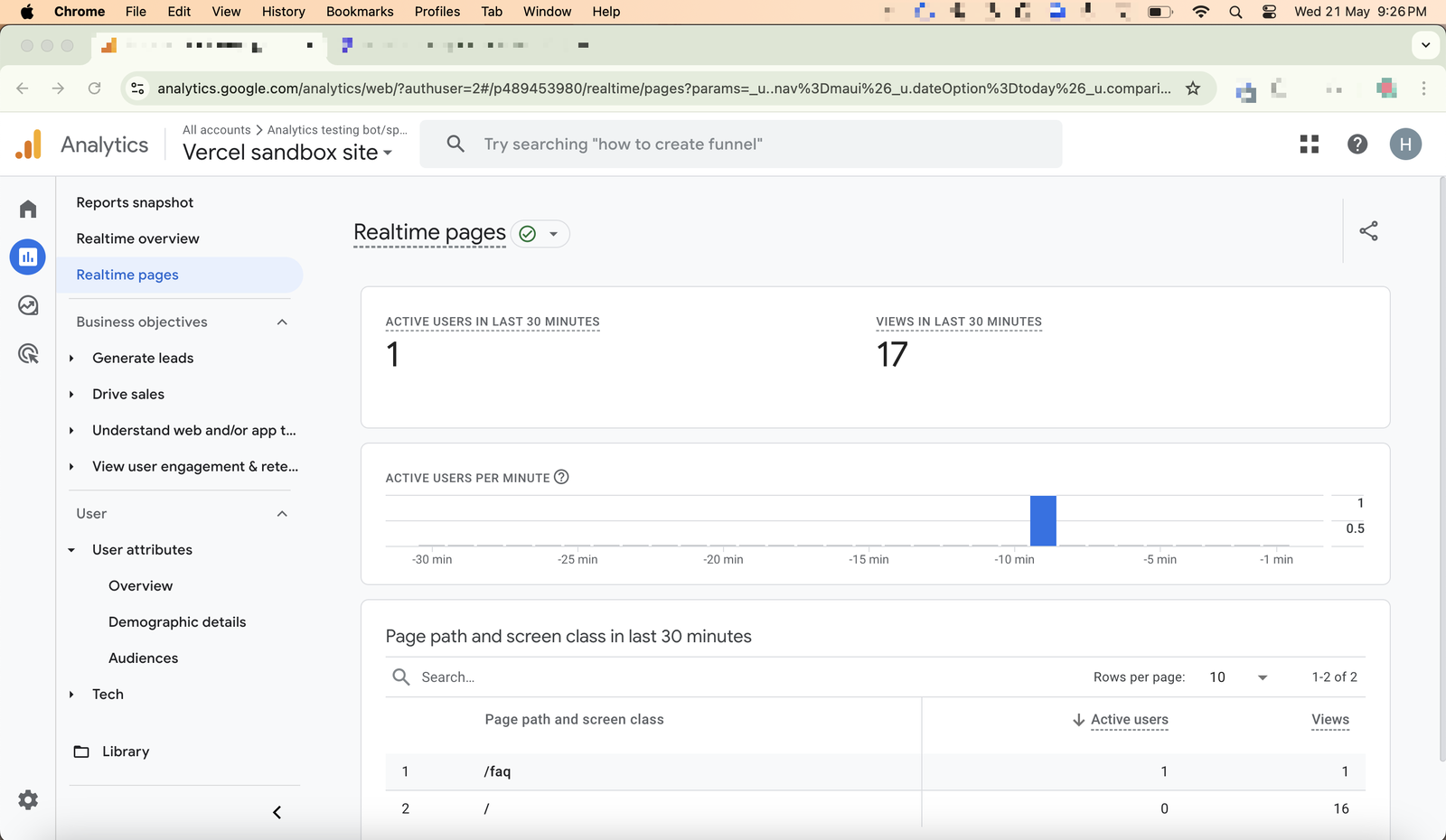
Task: Open the Library section
Action: point(125,751)
